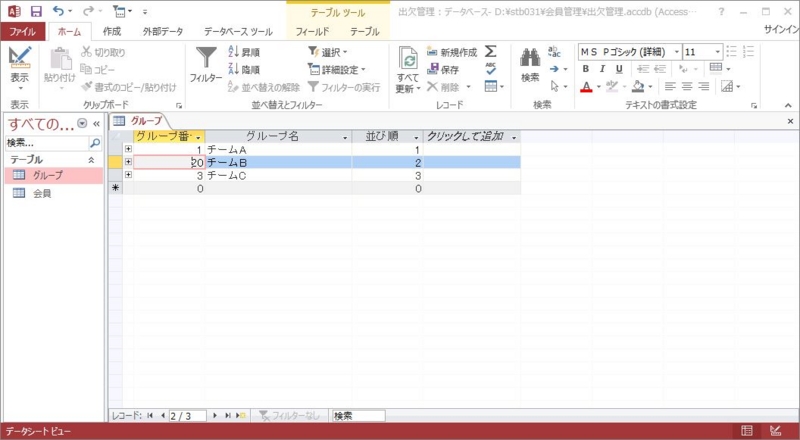Click the Totals sigma icon
The image size is (800, 440).
(x=490, y=52)
